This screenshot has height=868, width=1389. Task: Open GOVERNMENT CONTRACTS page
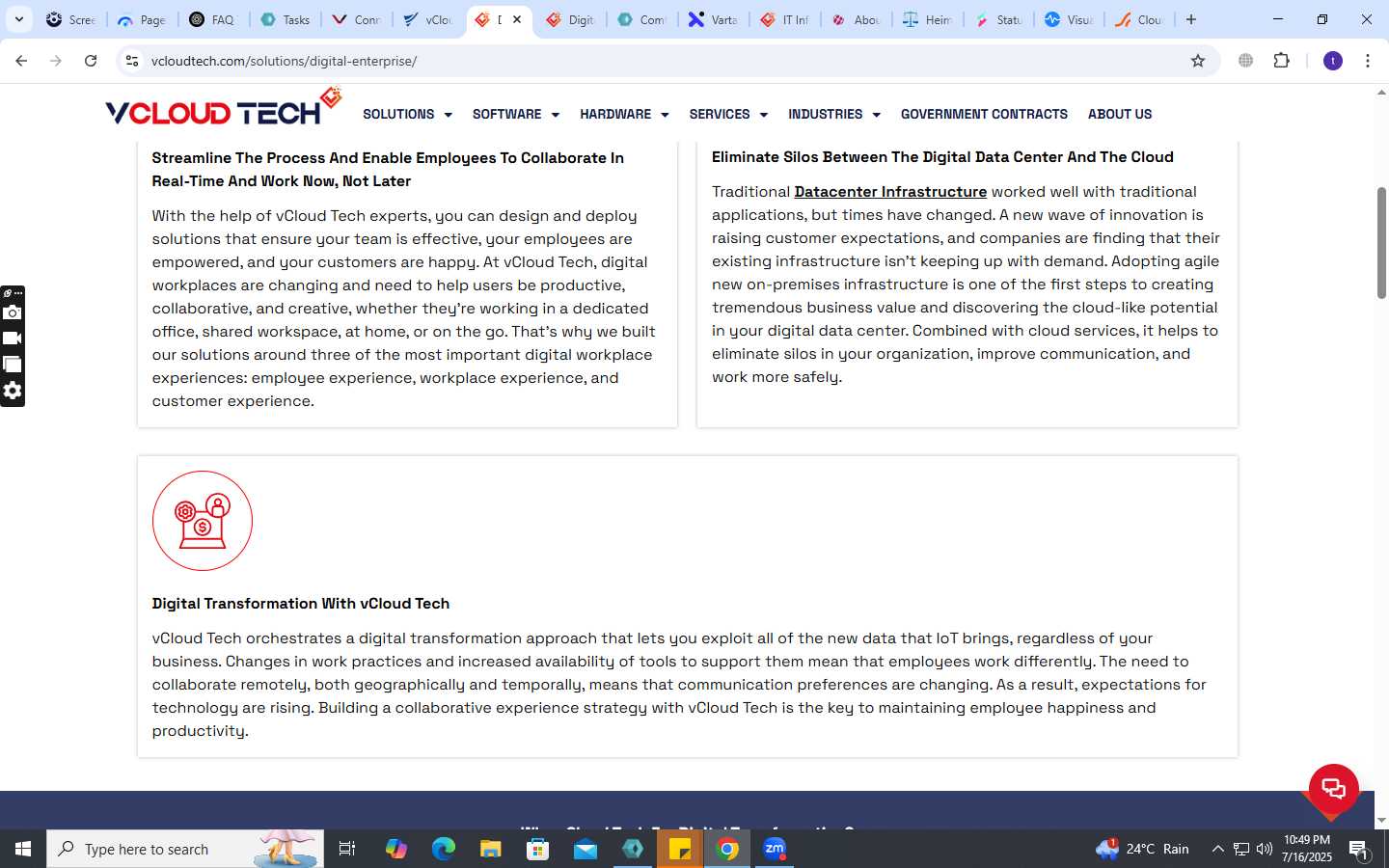coord(984,114)
